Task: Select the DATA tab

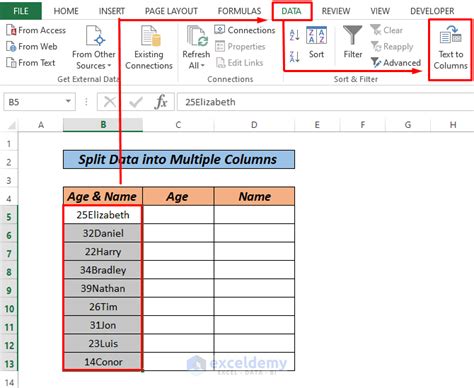Action: (291, 11)
